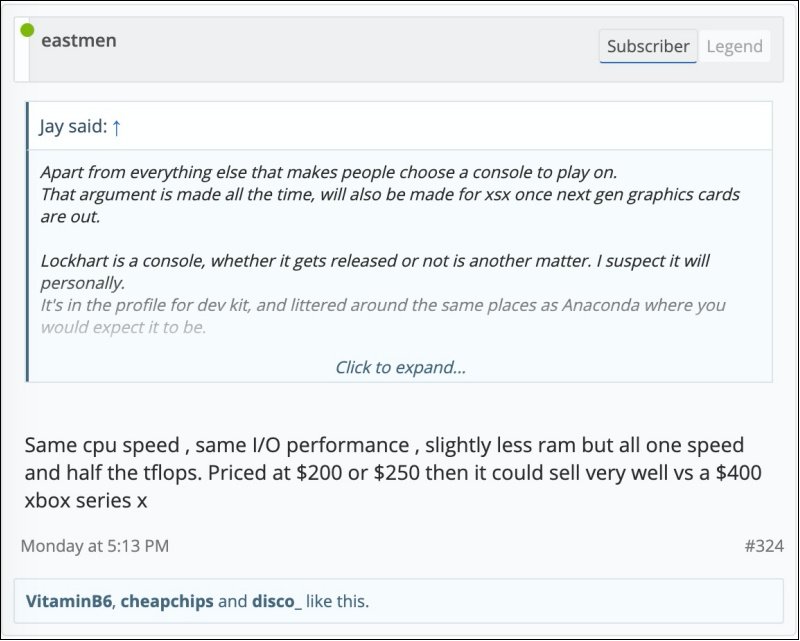Open the Monday at 5:13 PM timestamp
Viewport: 800px width, 641px height.
(95, 546)
